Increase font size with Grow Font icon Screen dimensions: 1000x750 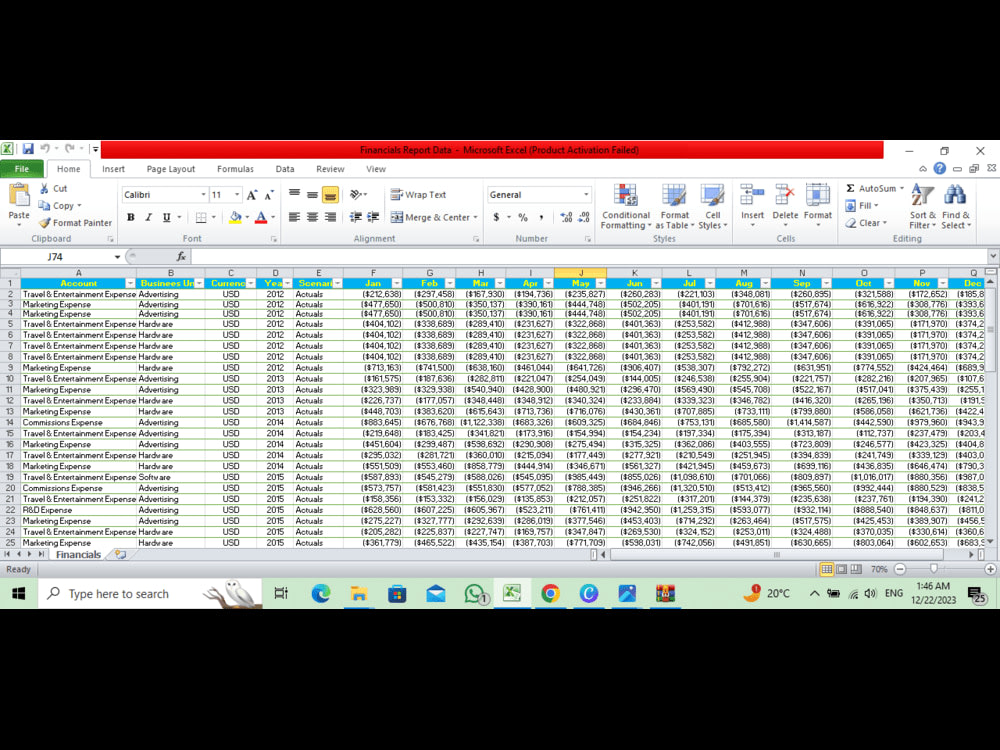pos(252,195)
